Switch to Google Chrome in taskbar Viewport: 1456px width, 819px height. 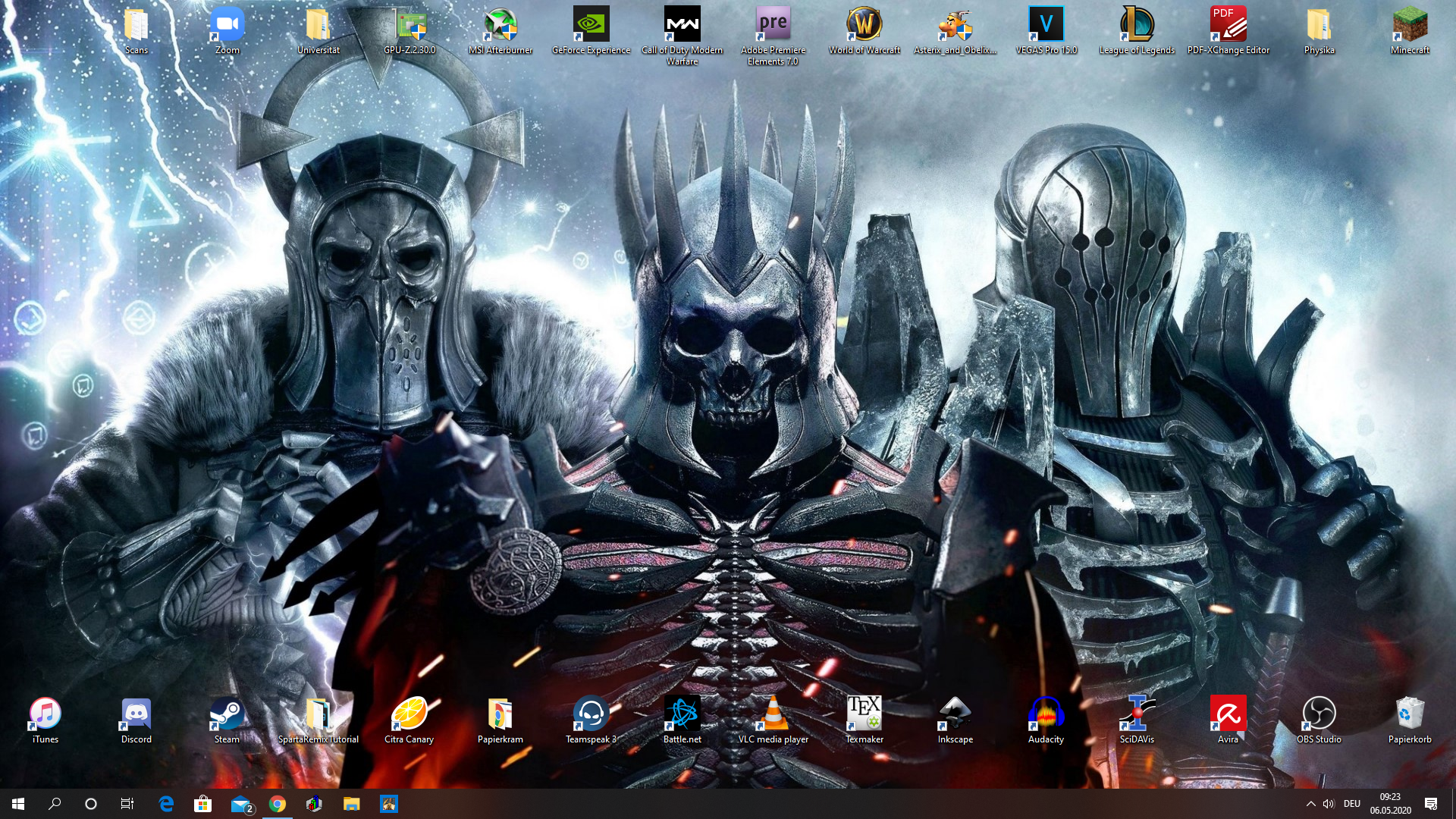click(x=278, y=804)
